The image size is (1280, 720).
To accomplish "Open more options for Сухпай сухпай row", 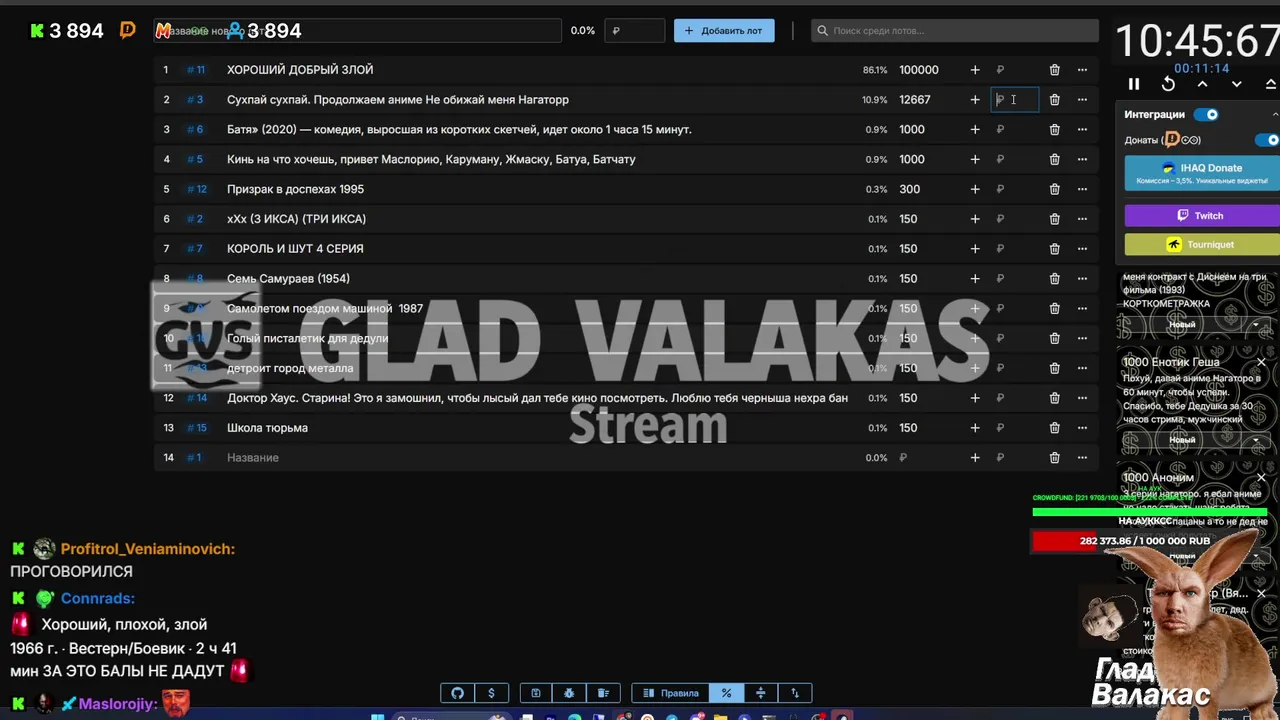I will (1082, 100).
